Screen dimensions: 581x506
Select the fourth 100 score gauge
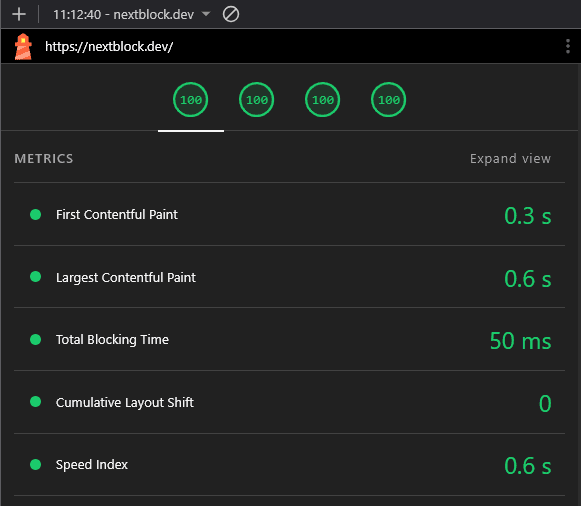(x=388, y=100)
